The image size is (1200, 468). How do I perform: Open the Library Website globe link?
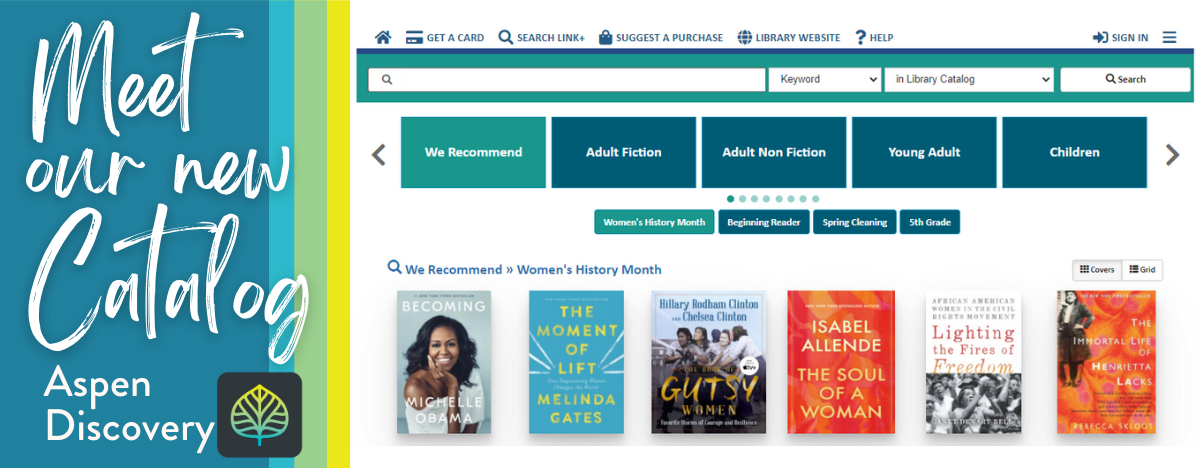click(x=745, y=38)
